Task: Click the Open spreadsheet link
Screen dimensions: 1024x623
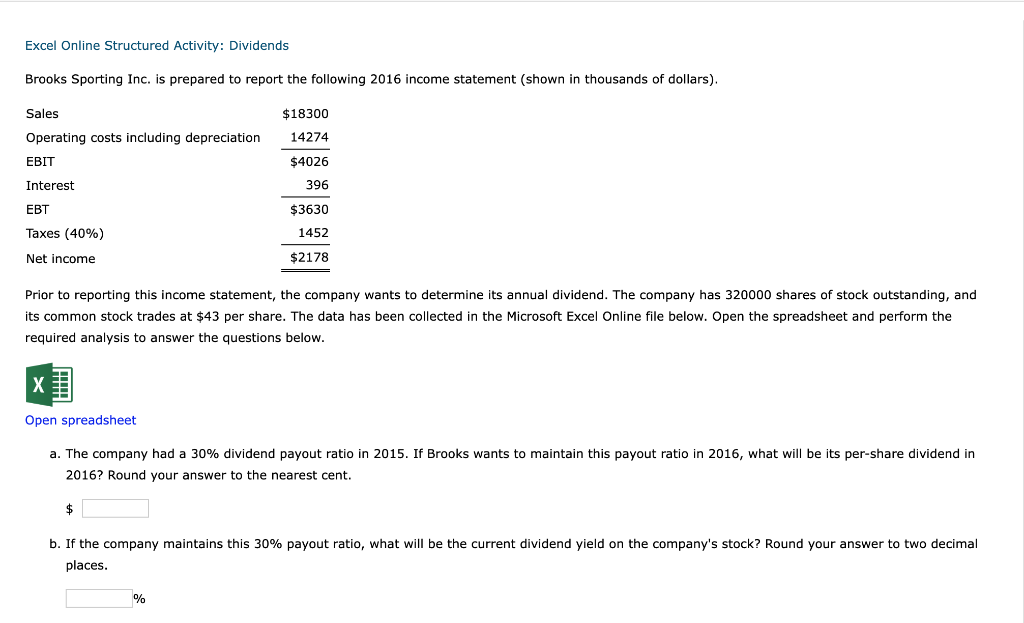Action: 80,420
